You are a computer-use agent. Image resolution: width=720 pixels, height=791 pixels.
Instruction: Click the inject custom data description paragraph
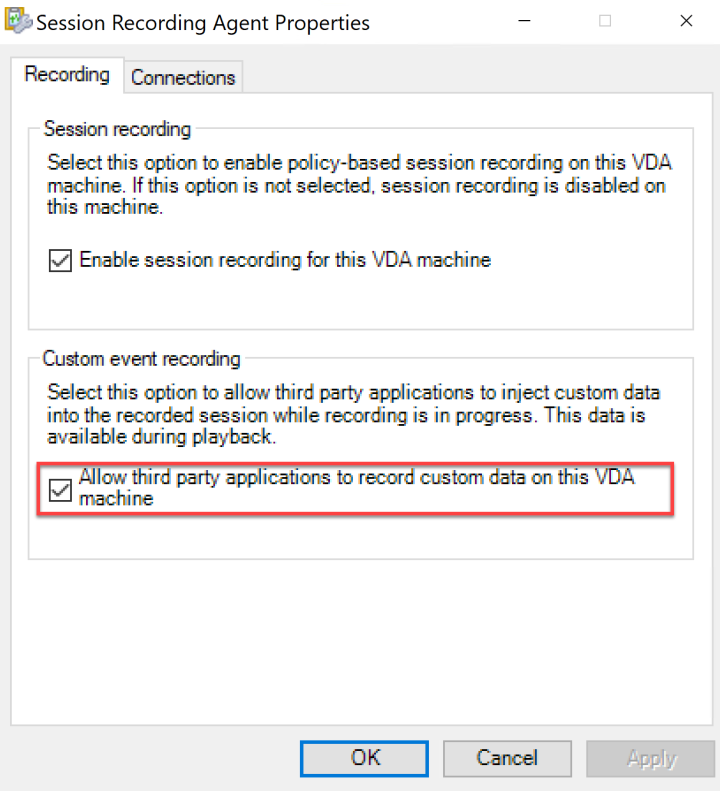coord(353,415)
